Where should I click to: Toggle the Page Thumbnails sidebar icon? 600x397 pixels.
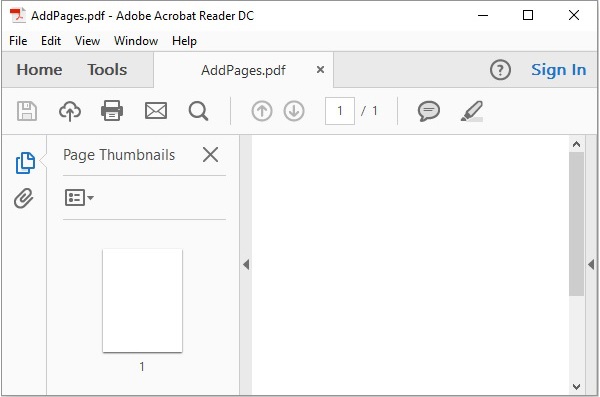pos(25,163)
